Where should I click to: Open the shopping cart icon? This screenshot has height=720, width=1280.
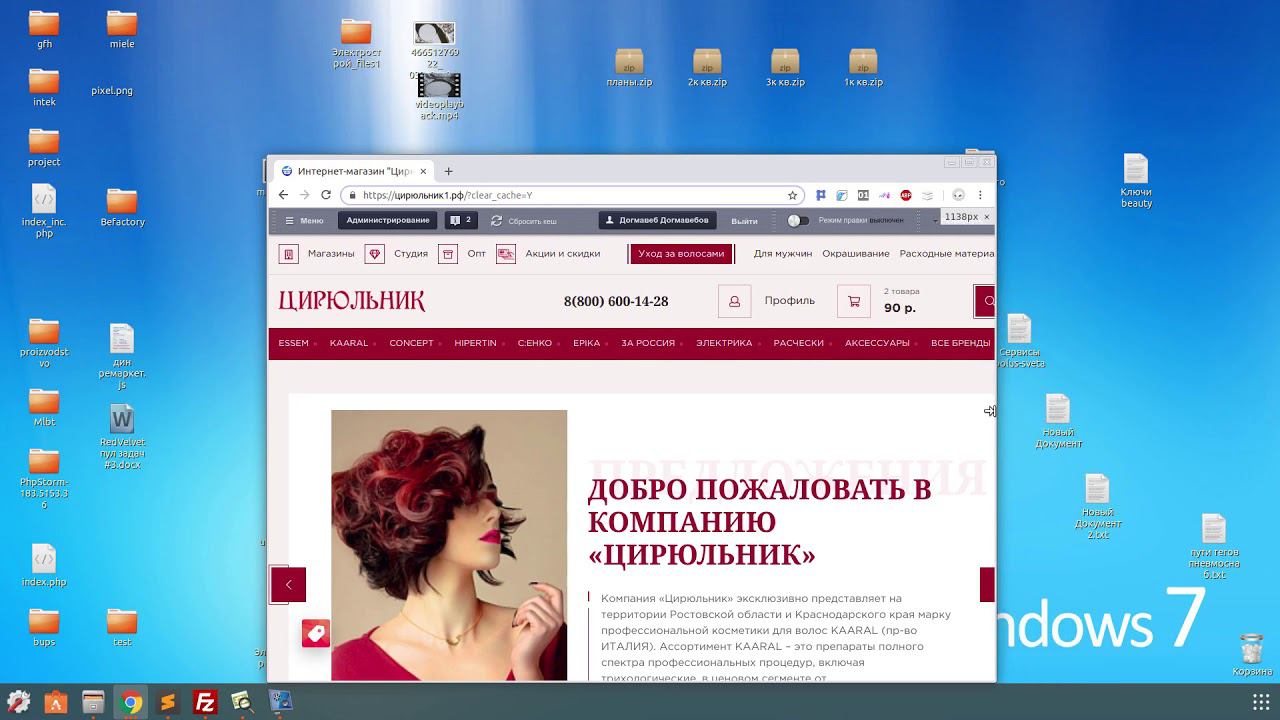coord(854,301)
